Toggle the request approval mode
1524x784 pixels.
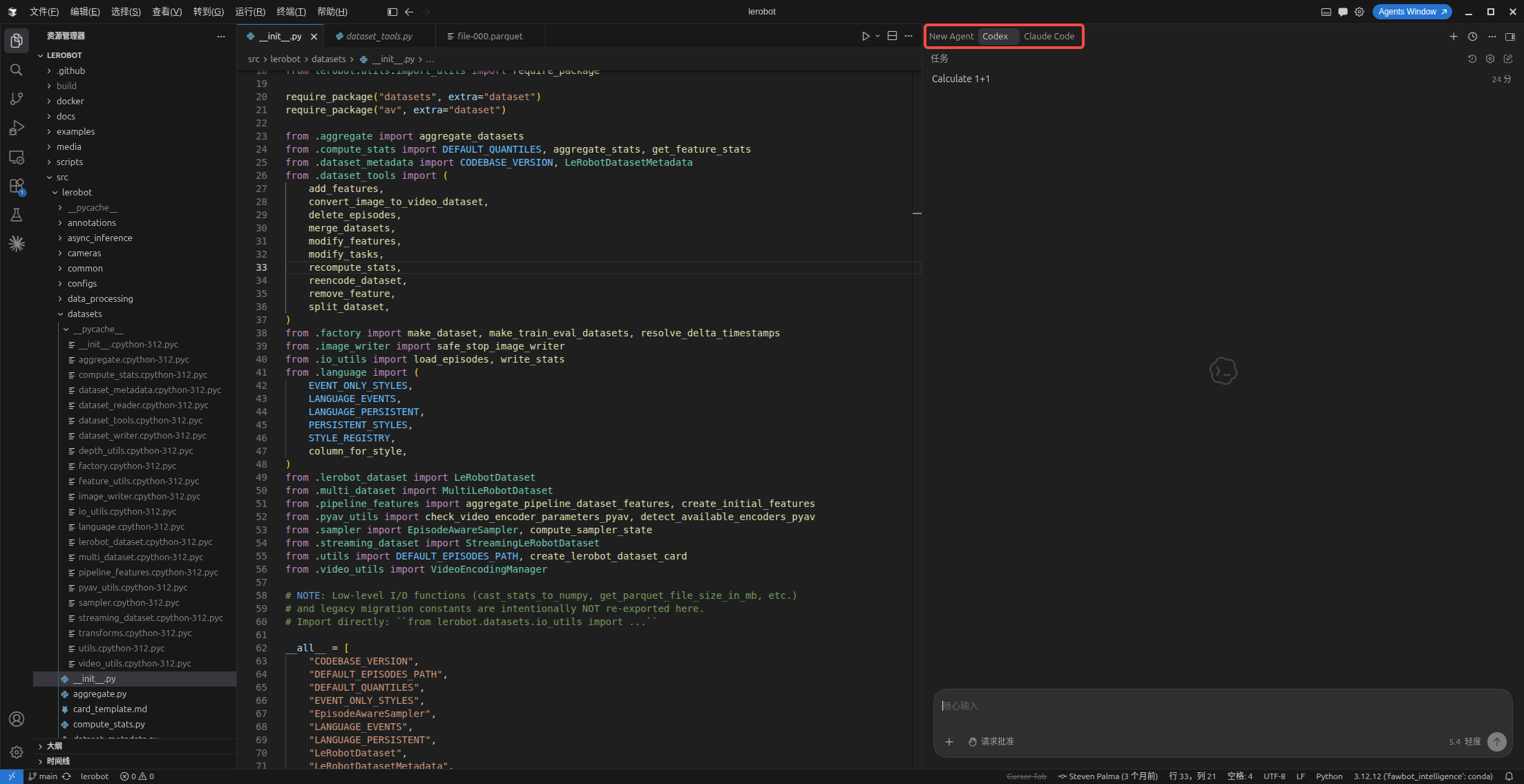(991, 741)
